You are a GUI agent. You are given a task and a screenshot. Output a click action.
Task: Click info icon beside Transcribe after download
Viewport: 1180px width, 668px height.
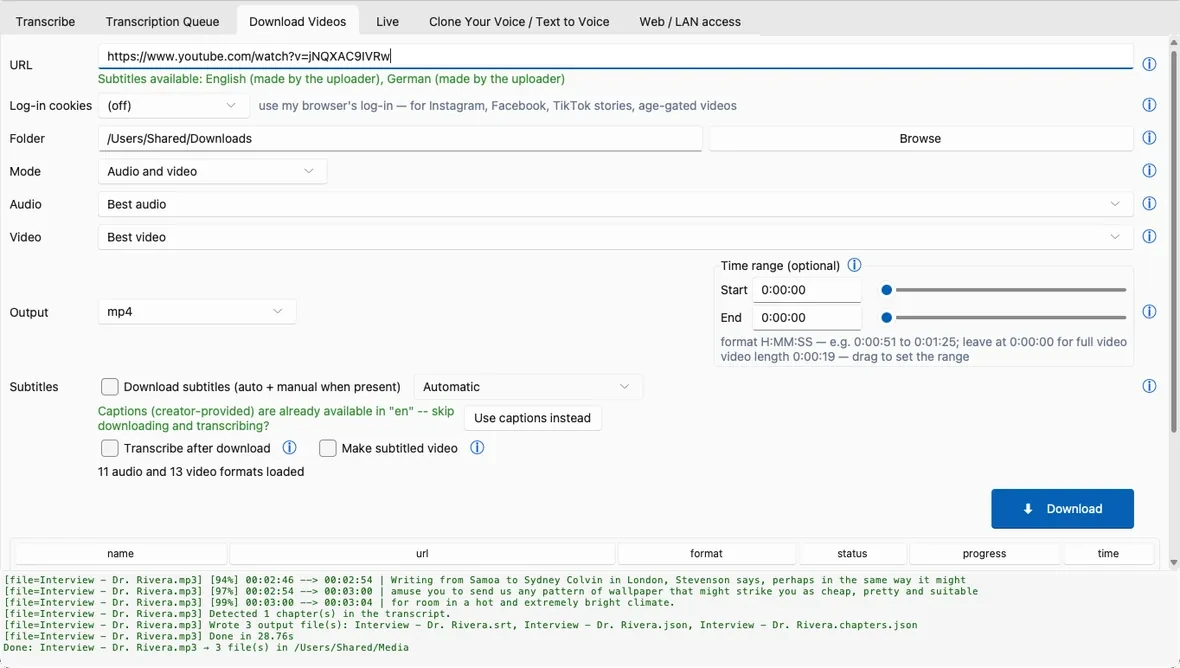pyautogui.click(x=289, y=448)
